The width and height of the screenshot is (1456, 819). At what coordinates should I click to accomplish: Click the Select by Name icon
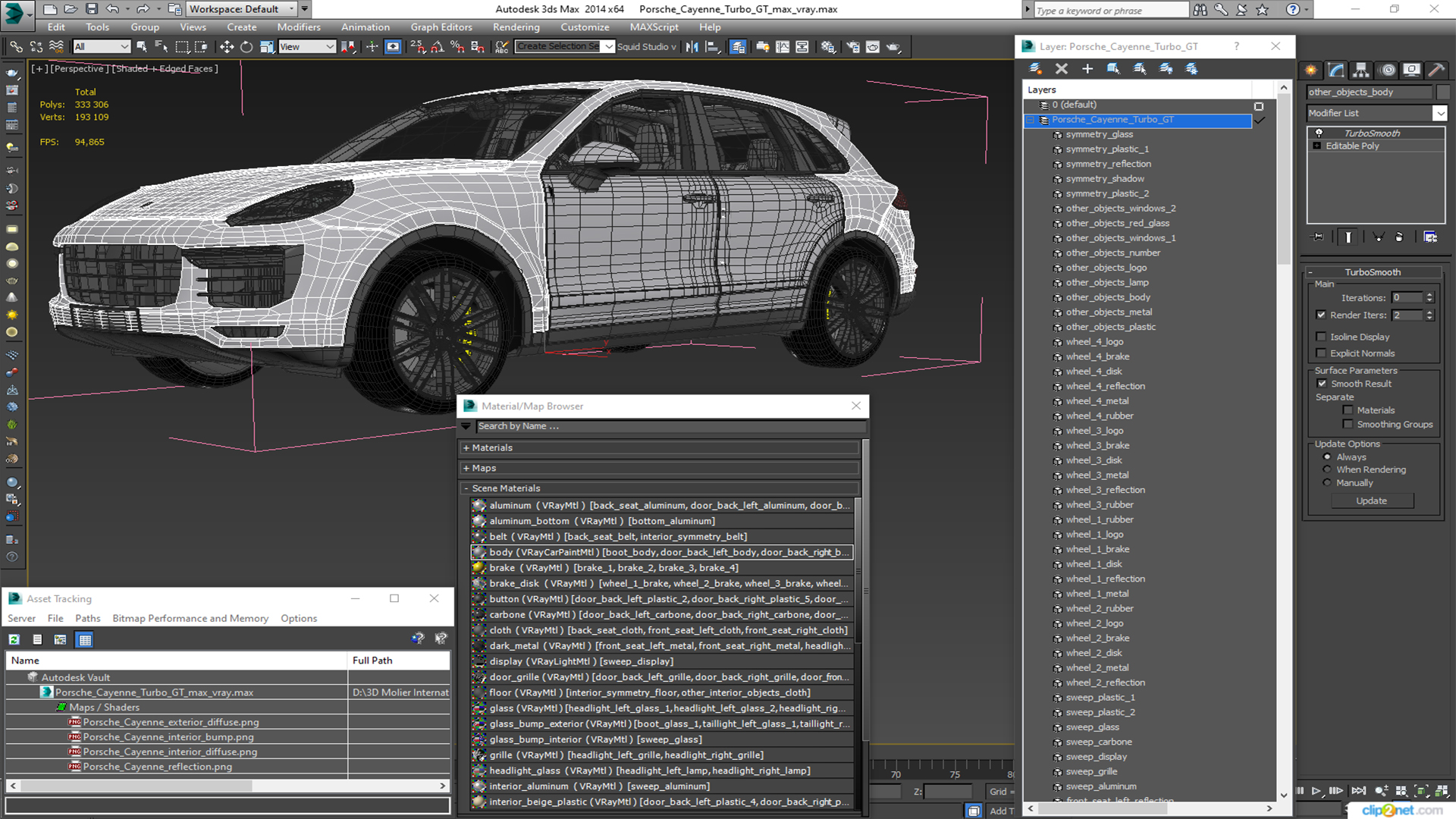(x=162, y=47)
